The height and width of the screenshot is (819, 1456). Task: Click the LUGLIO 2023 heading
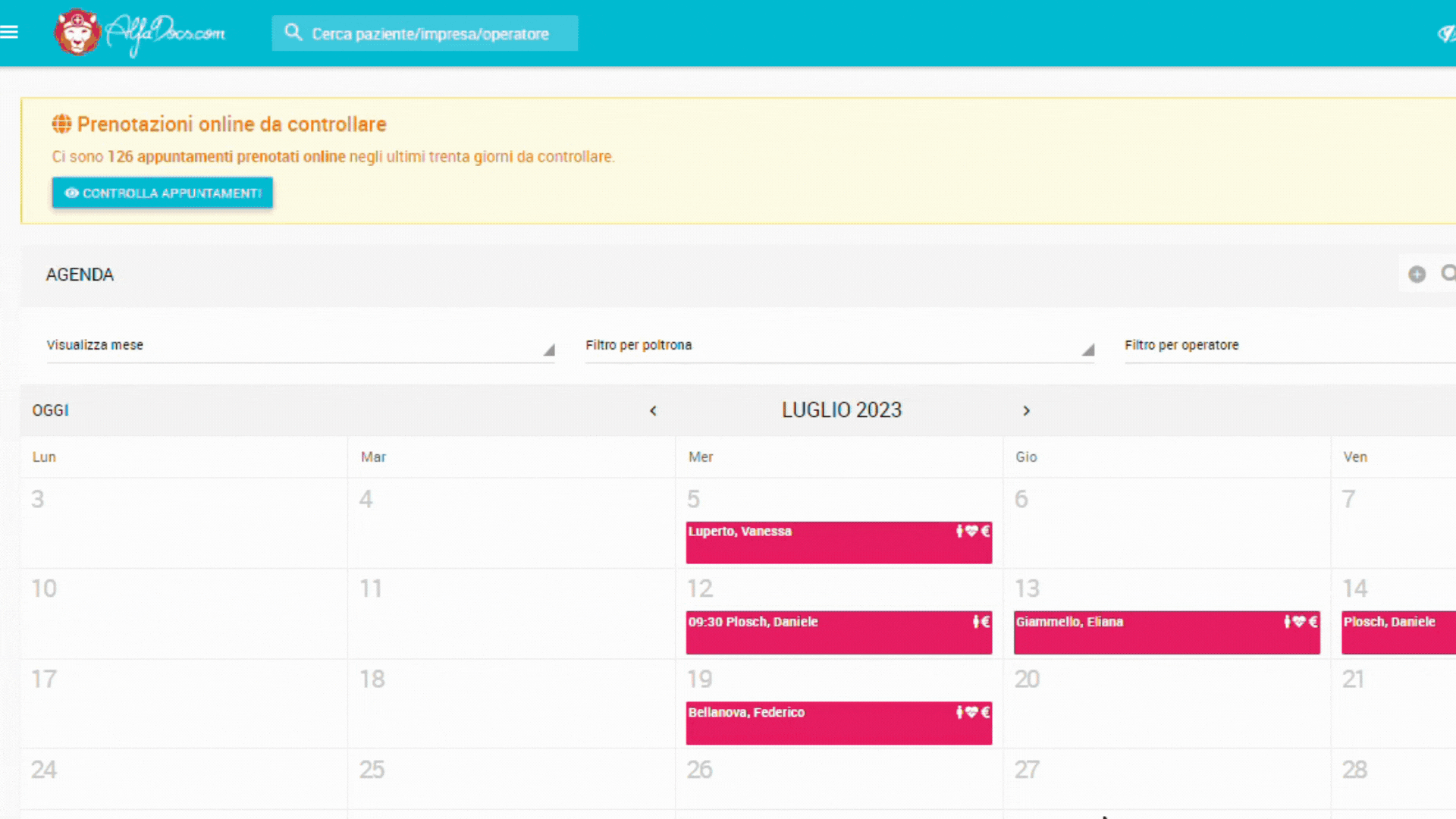[842, 410]
